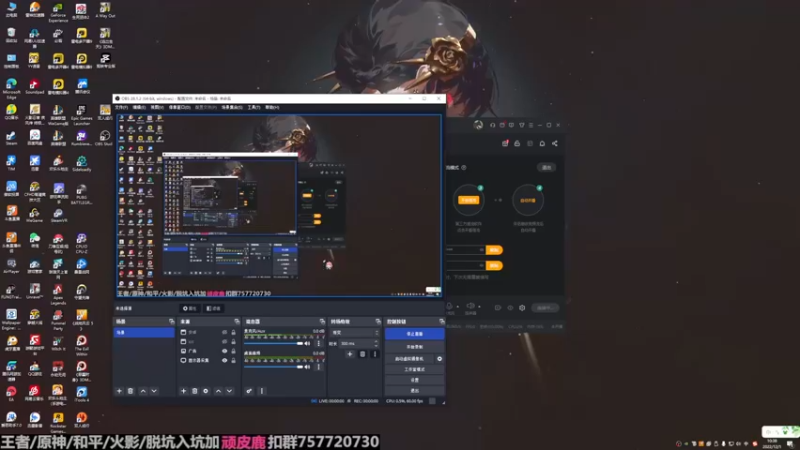
Task: Open settings gear in companion window bottom bar
Action: click(x=522, y=308)
